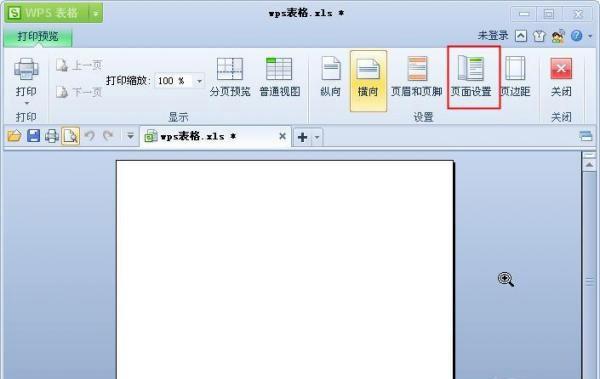
Task: Redo with the curved right arrow icon
Action: point(108,136)
